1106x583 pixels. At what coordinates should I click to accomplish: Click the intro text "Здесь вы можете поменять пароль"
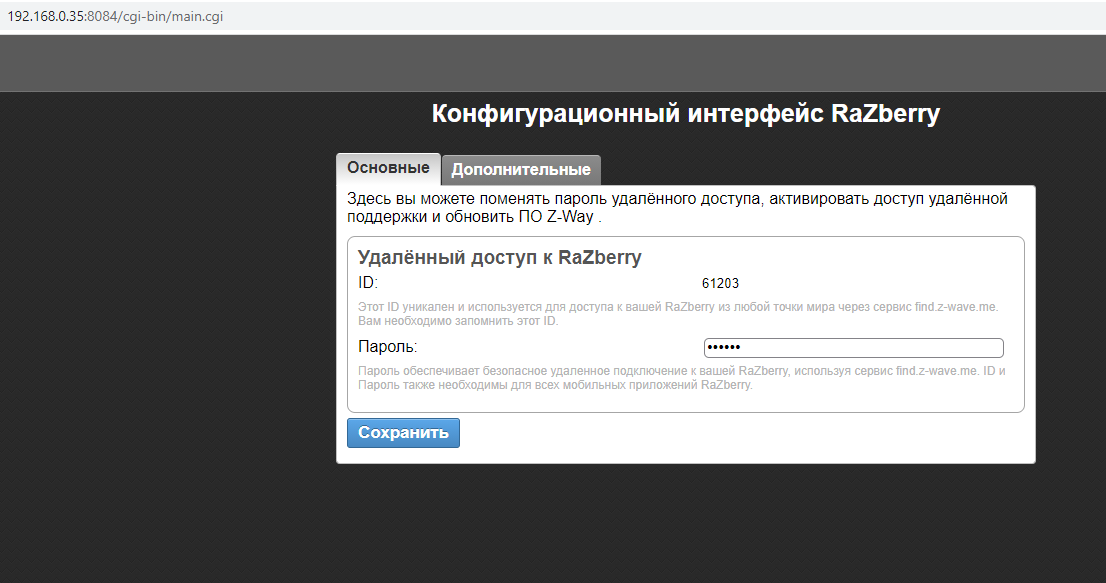[x=677, y=208]
